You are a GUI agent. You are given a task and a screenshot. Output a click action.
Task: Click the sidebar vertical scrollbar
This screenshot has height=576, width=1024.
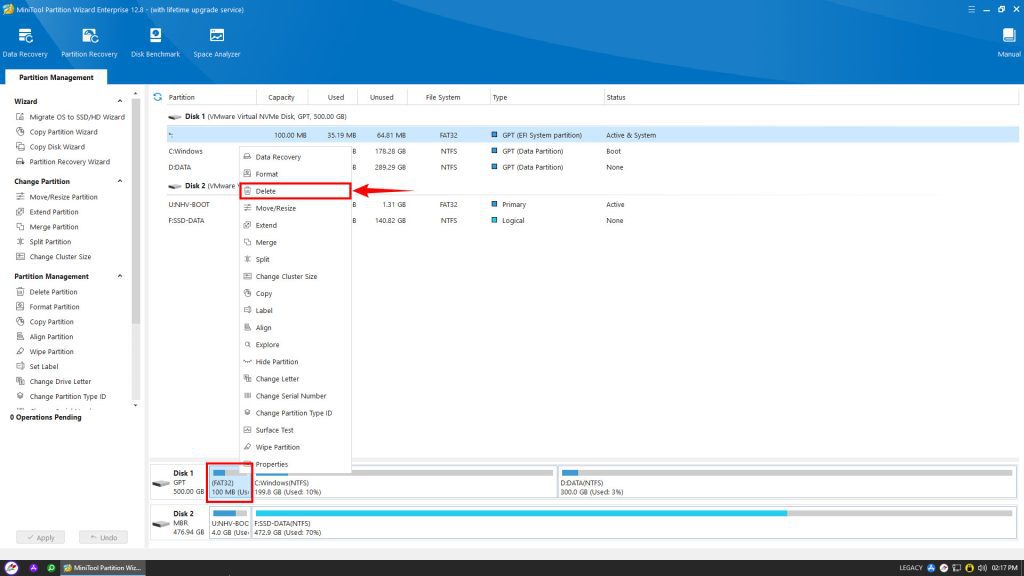click(x=136, y=212)
